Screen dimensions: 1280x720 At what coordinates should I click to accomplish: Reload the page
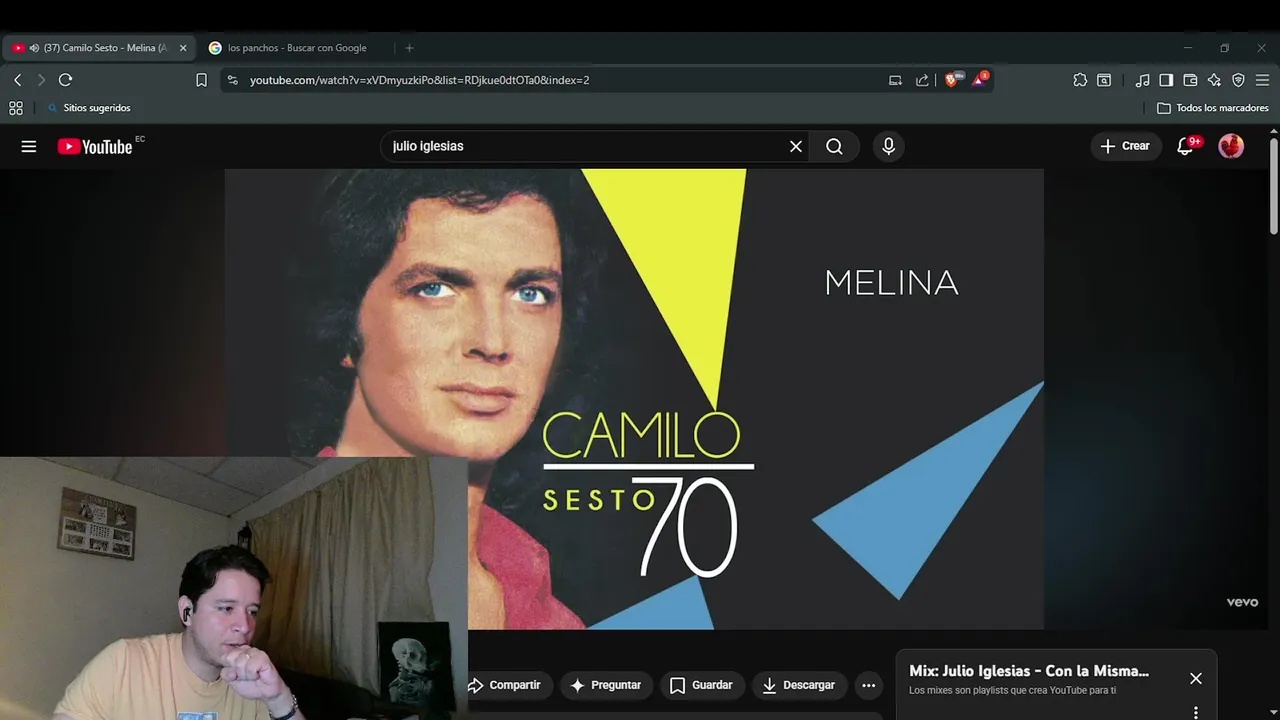click(66, 80)
